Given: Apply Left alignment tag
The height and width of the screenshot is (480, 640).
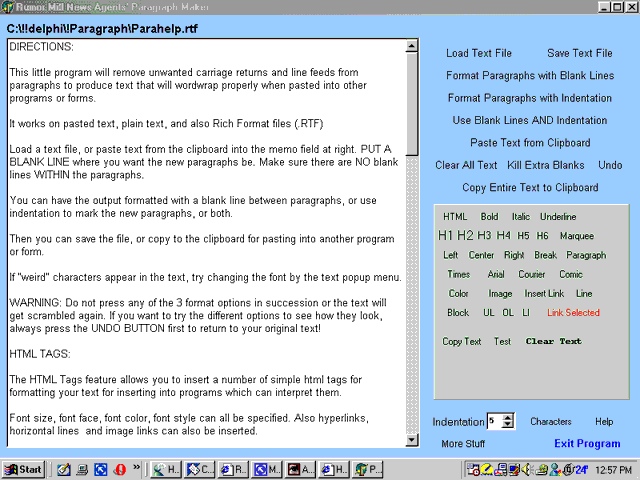Looking at the screenshot, I should pyautogui.click(x=451, y=255).
